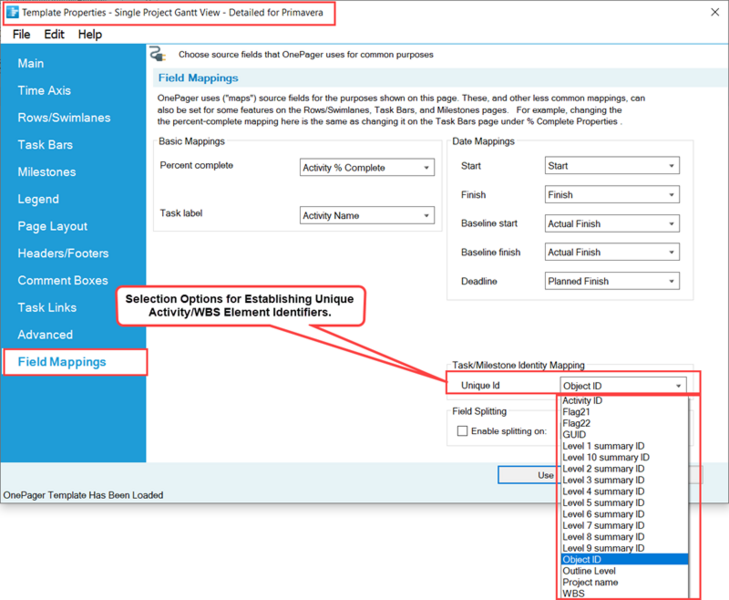The height and width of the screenshot is (600, 729).
Task: Select Level 10 summary ID option
Action: click(623, 457)
